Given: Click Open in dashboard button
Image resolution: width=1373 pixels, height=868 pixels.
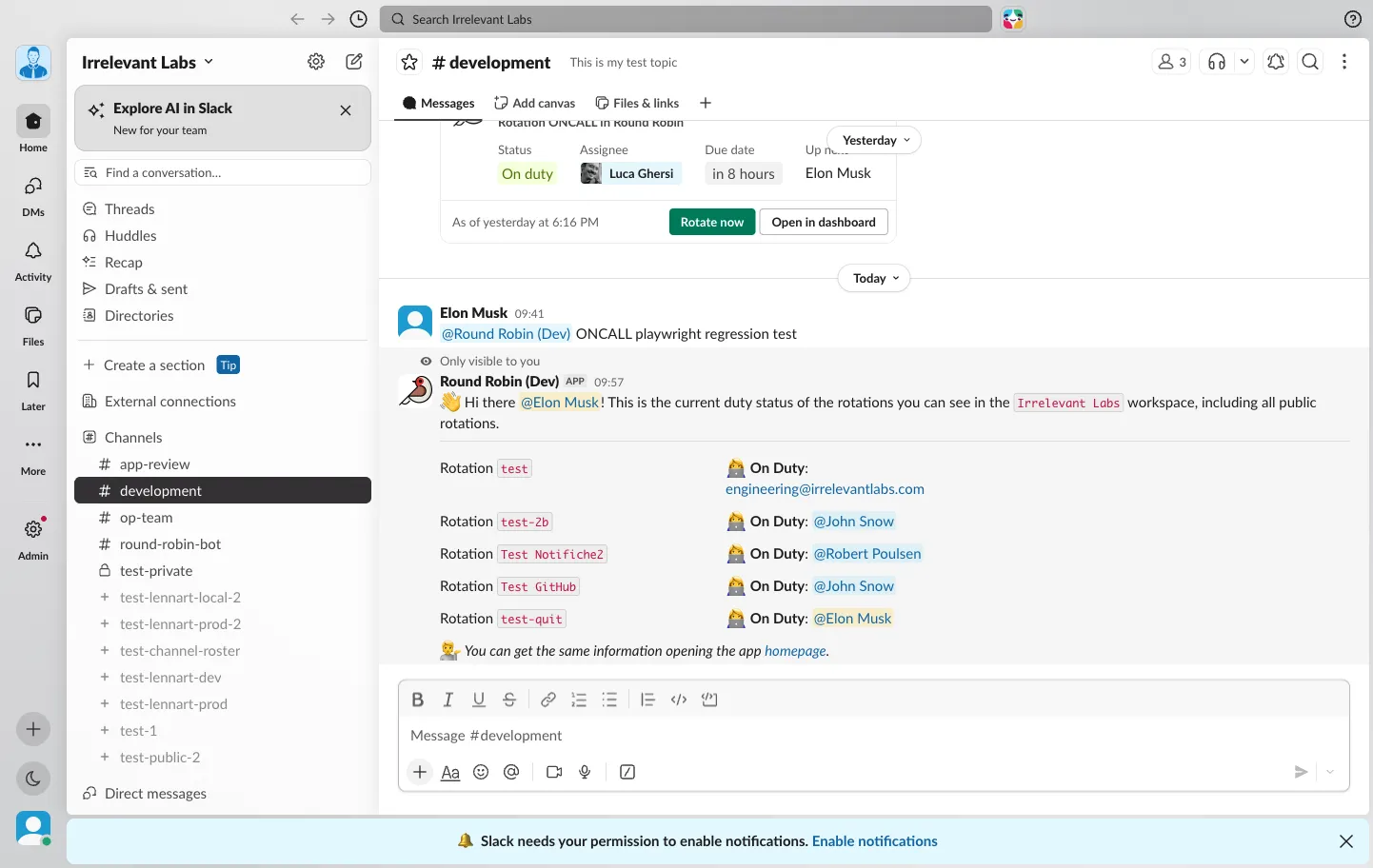Looking at the screenshot, I should tap(824, 222).
